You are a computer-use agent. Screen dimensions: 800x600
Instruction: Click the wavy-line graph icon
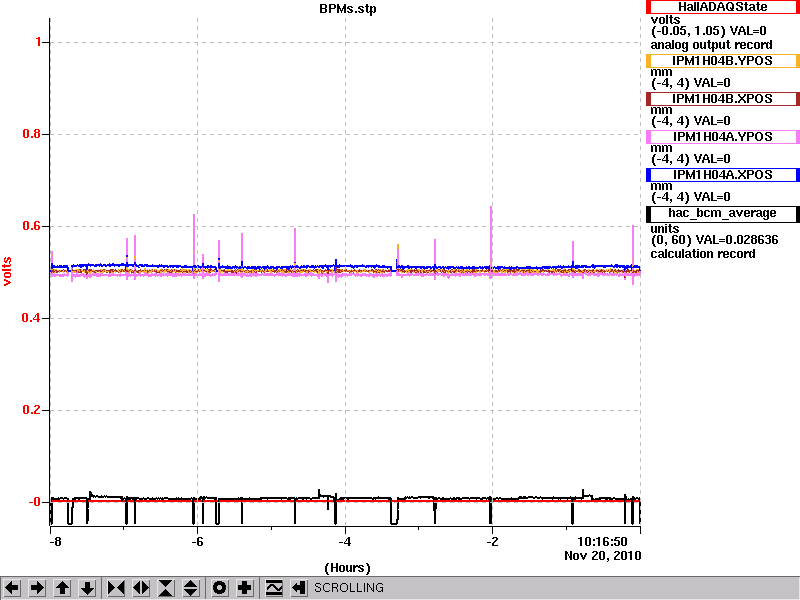pos(274,588)
